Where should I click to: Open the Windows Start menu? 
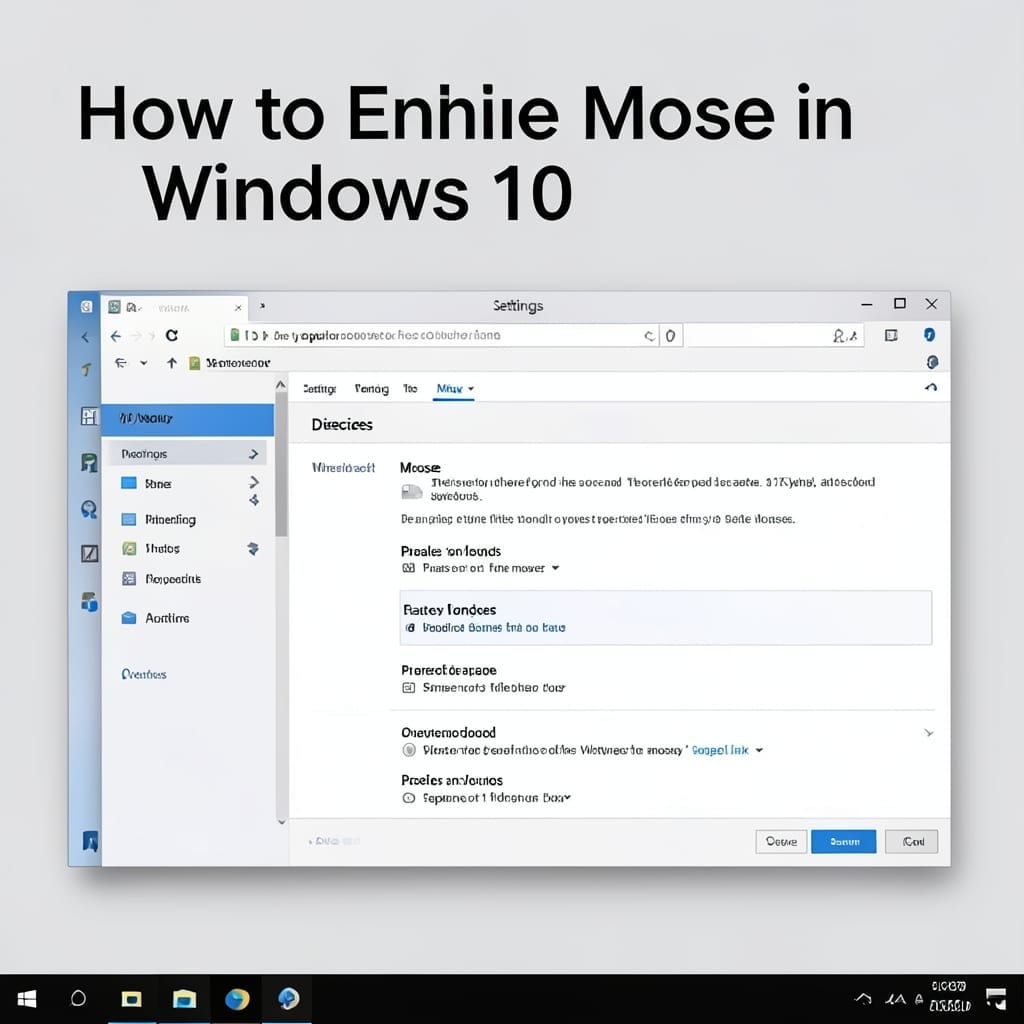(27, 999)
